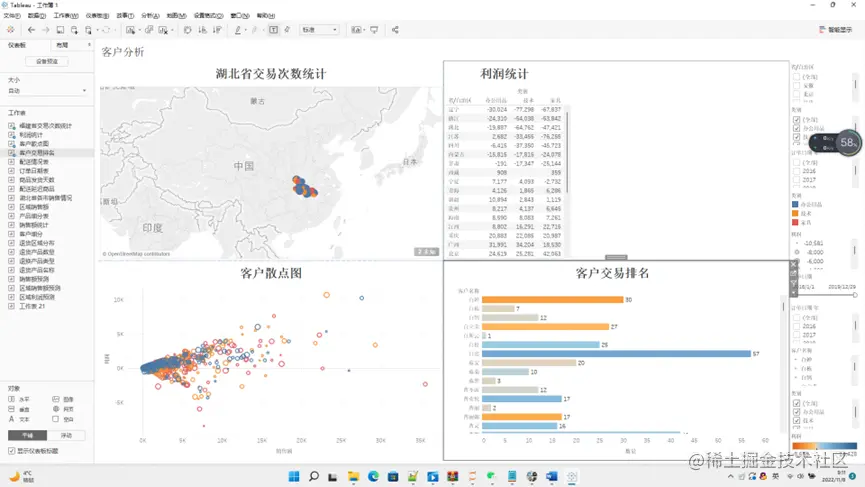Open the 地图(M) menu
The height and width of the screenshot is (487, 865).
point(177,15)
